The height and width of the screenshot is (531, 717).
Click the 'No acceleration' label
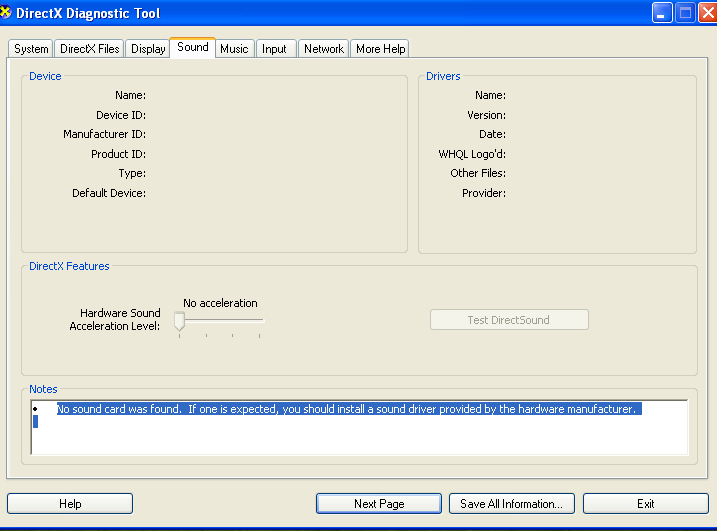[220, 303]
